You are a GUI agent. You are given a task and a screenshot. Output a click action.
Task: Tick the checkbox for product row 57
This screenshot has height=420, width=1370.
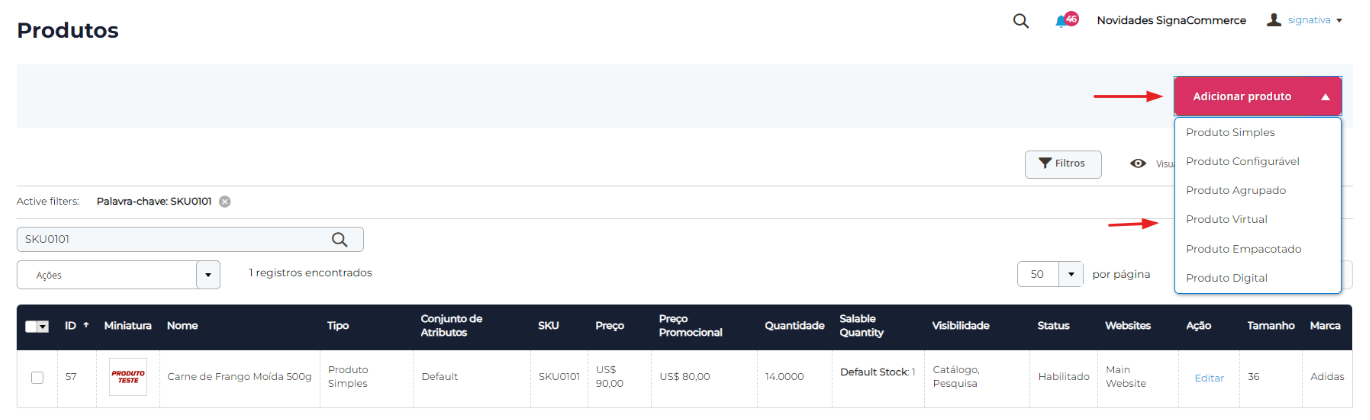37,377
